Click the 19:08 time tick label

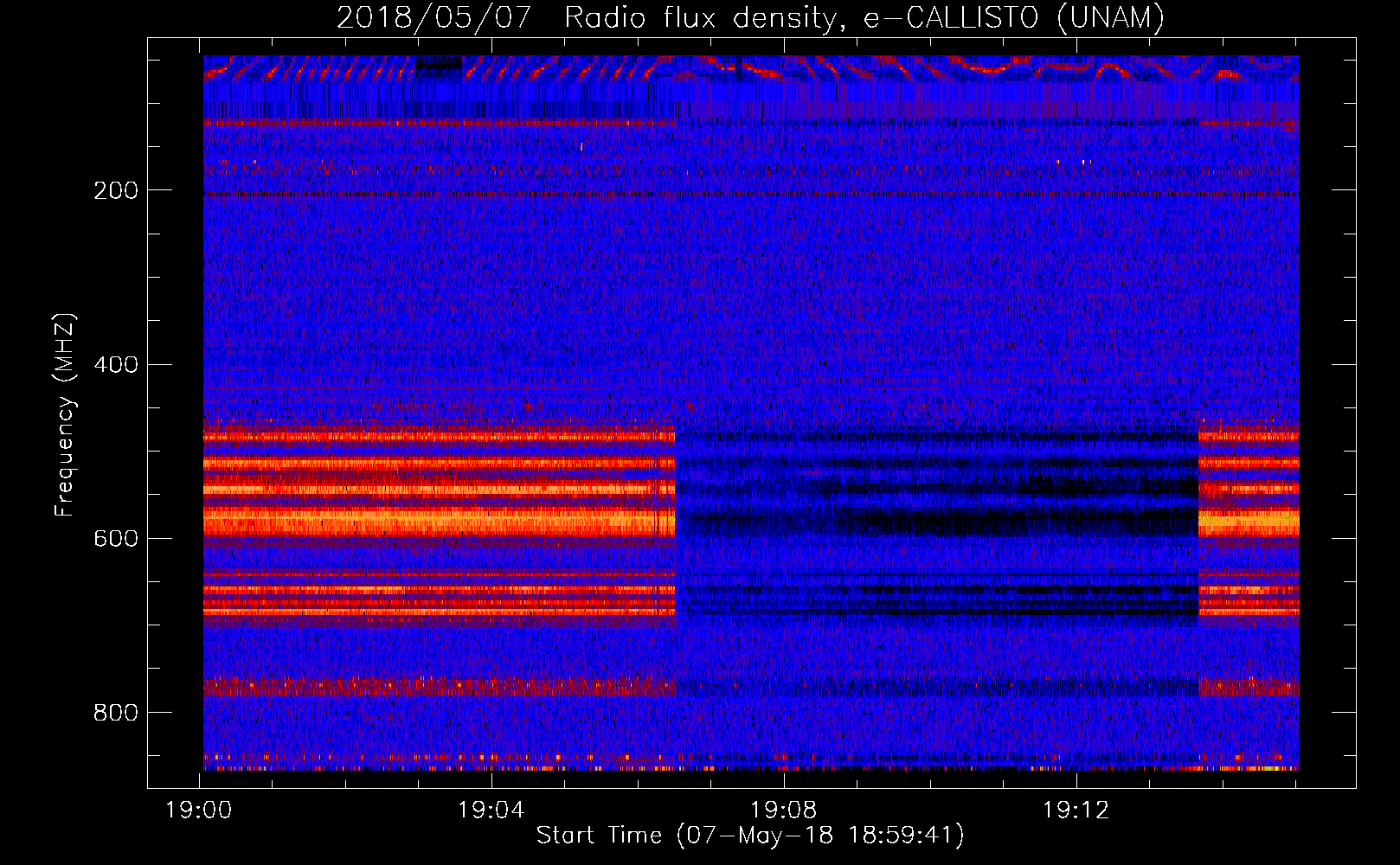[784, 811]
